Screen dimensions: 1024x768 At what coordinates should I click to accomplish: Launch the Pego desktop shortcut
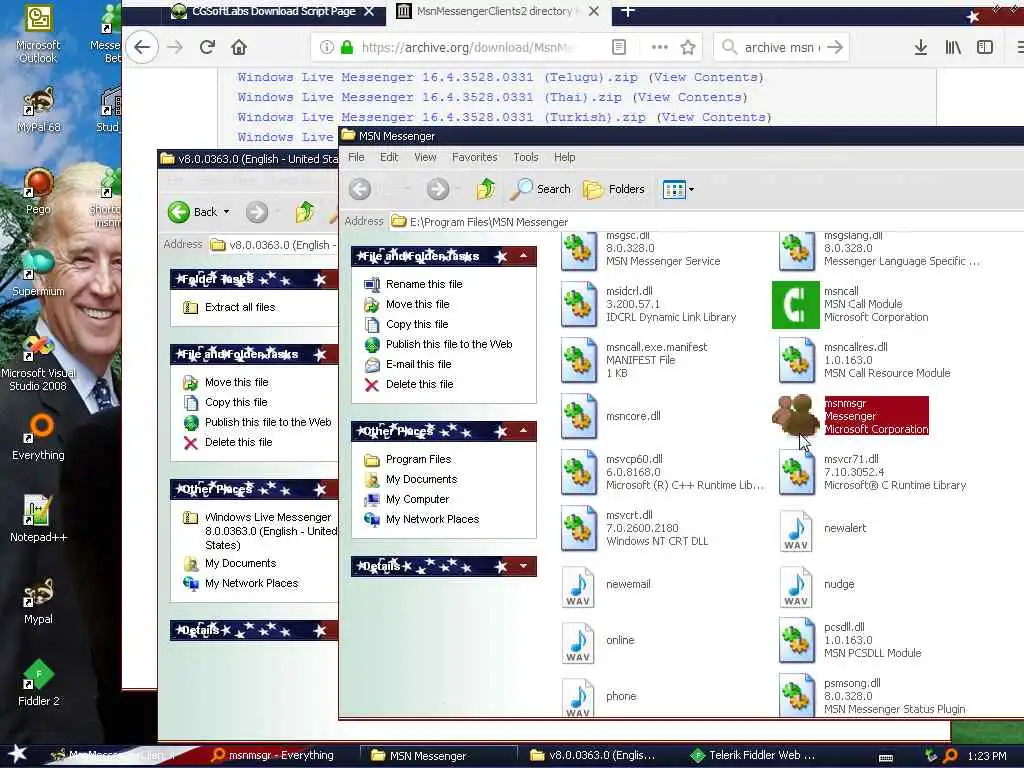click(x=38, y=192)
